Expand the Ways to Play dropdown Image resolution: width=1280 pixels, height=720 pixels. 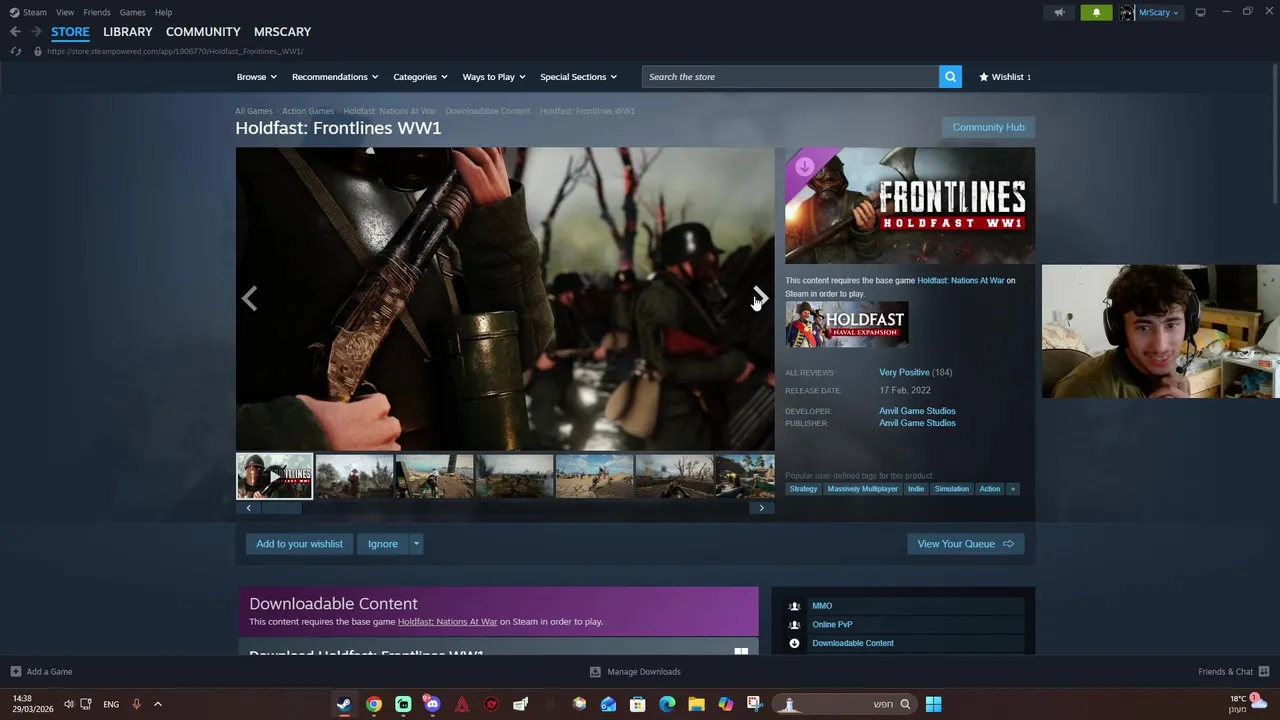[x=494, y=77]
